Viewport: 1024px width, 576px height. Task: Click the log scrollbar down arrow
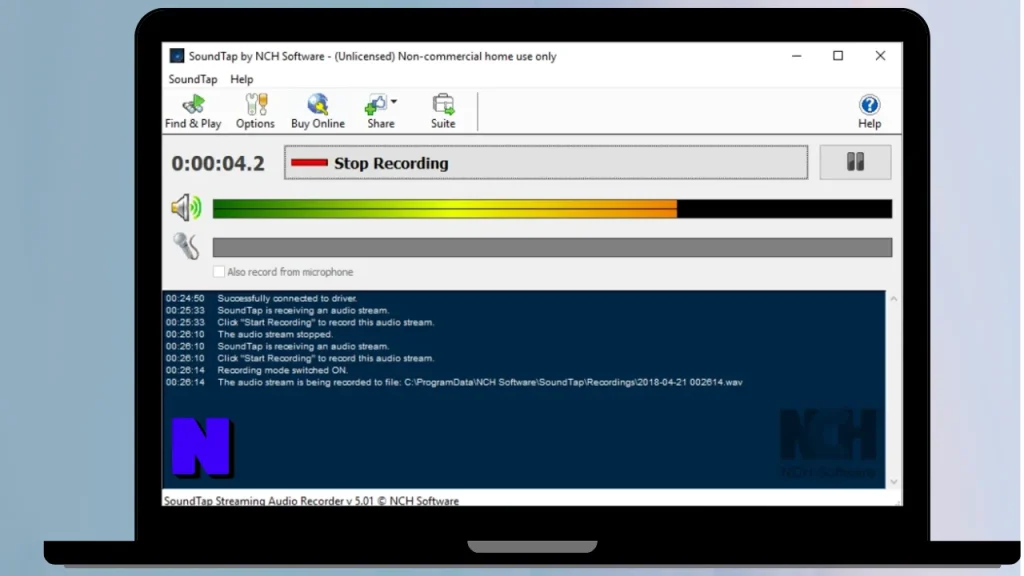click(x=893, y=482)
